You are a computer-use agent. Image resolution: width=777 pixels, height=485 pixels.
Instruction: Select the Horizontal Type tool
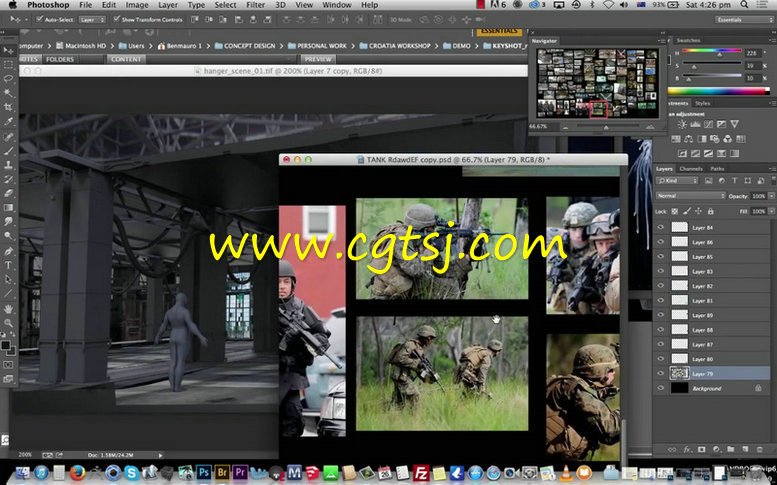(x=8, y=265)
